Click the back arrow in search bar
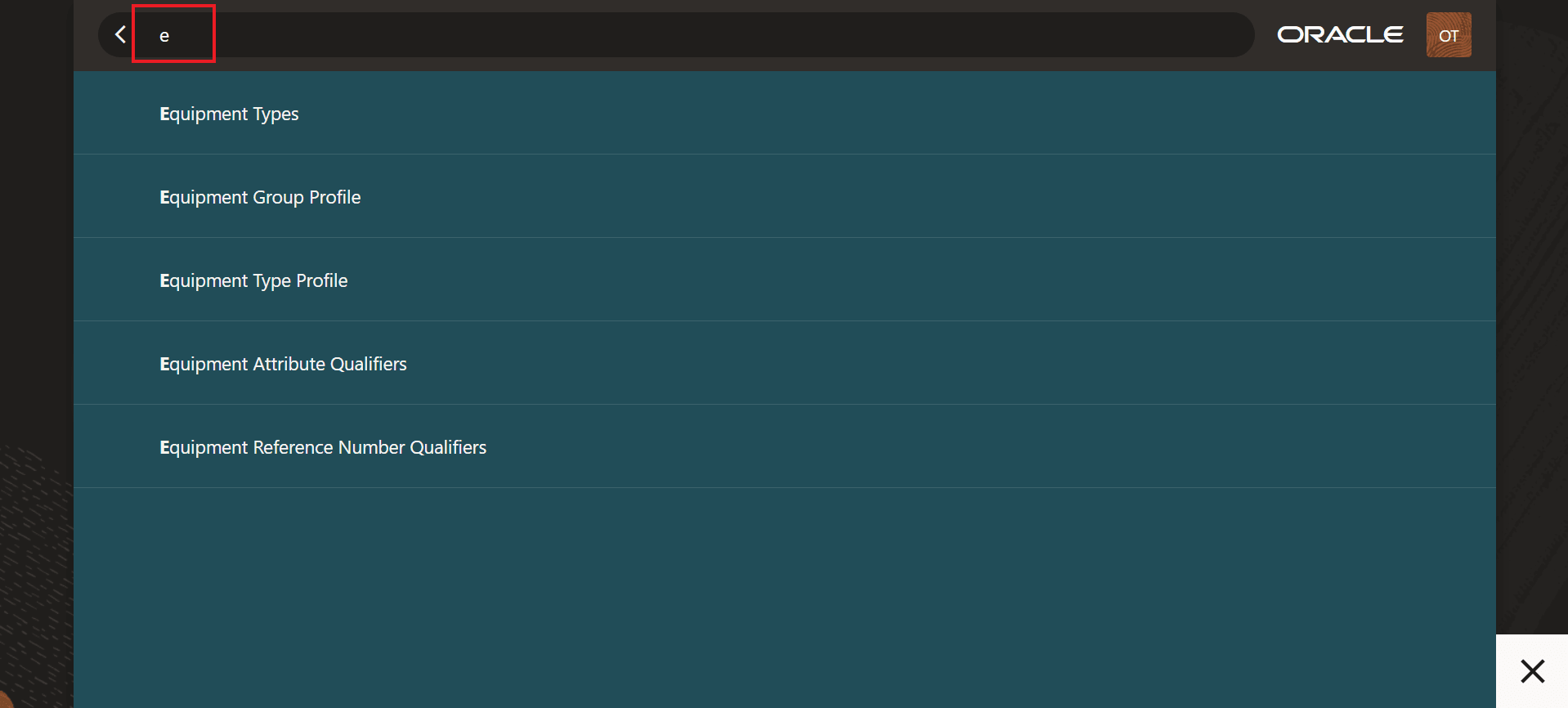 tap(120, 34)
